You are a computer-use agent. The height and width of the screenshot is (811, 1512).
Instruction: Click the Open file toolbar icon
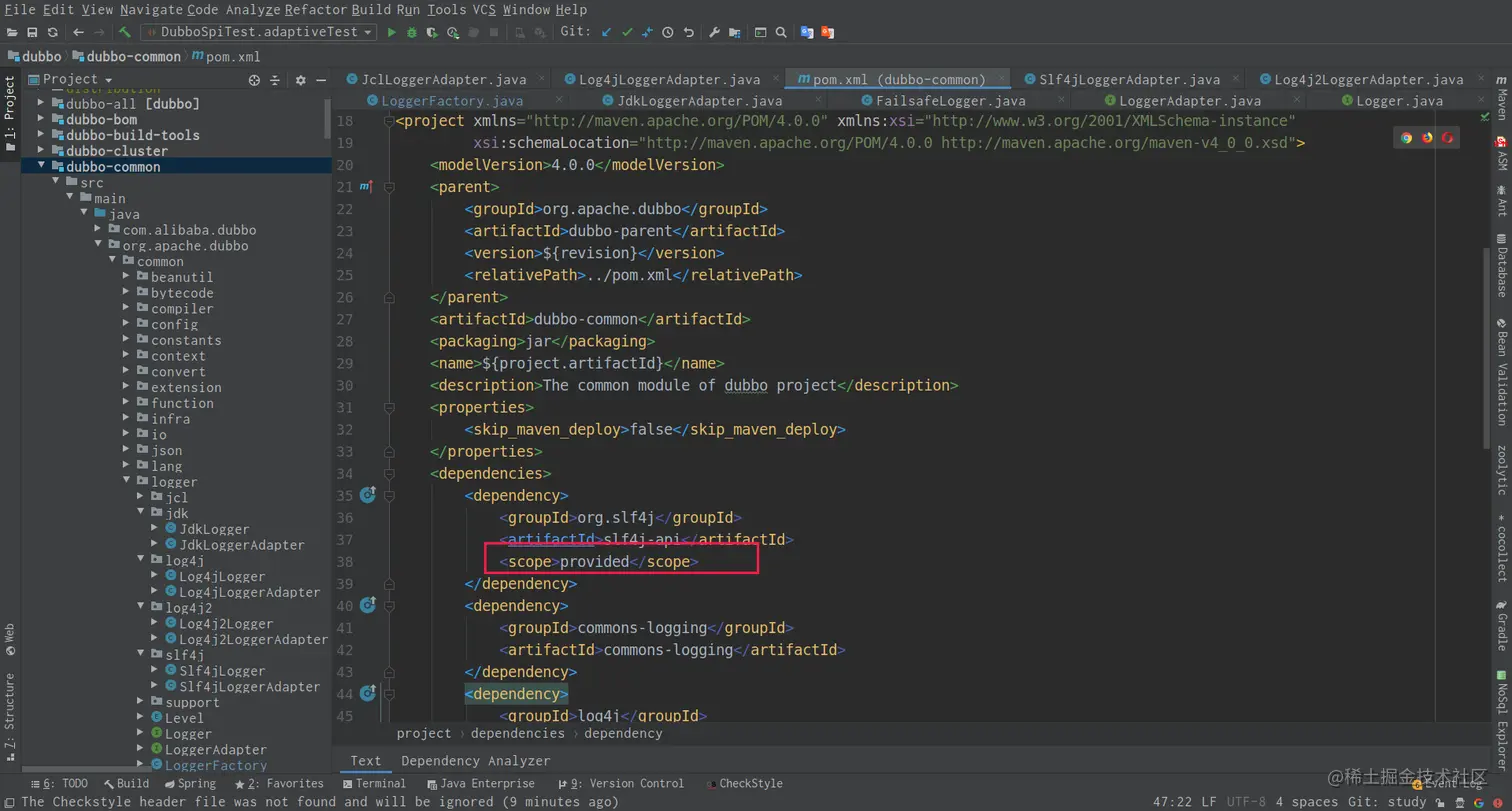[x=11, y=32]
